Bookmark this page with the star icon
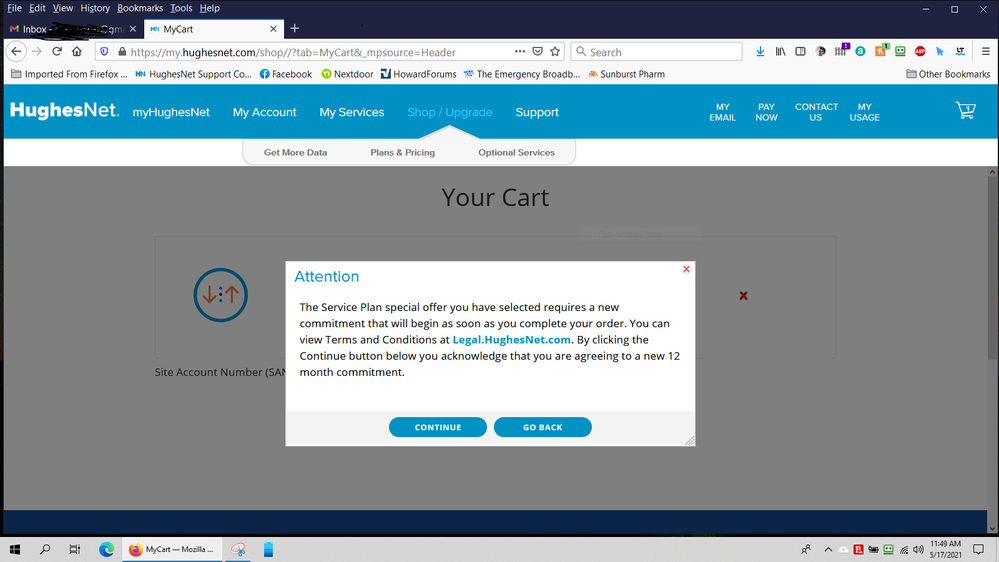 555,52
